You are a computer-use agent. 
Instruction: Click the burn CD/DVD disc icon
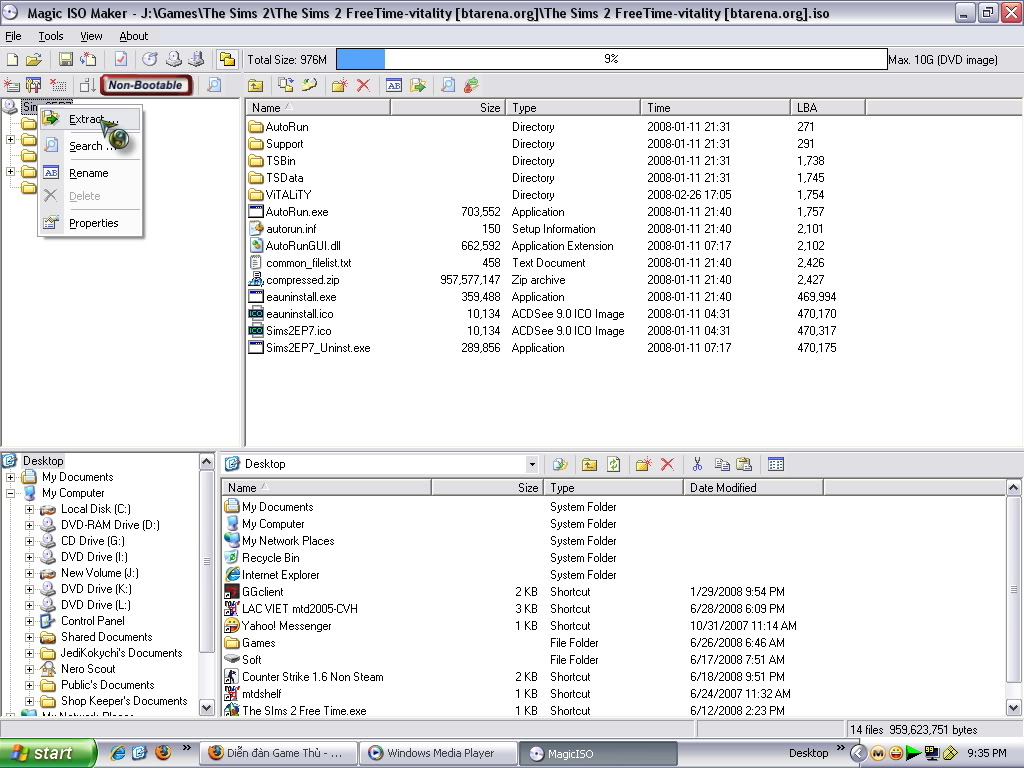(x=150, y=59)
